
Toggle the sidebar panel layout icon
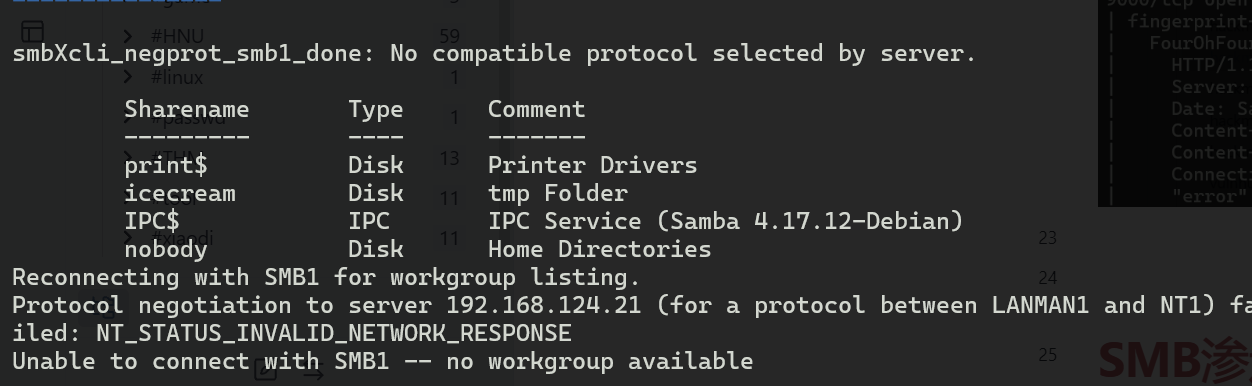33,32
